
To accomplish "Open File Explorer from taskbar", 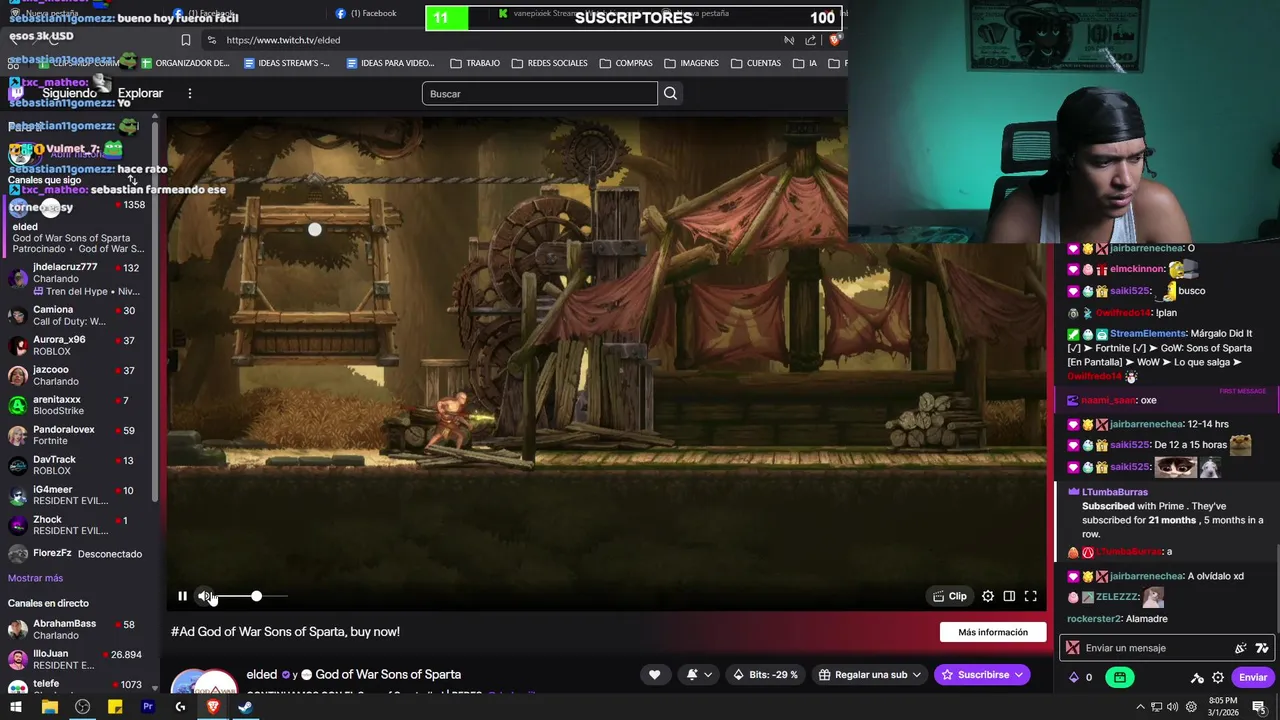I will pyautogui.click(x=49, y=707).
